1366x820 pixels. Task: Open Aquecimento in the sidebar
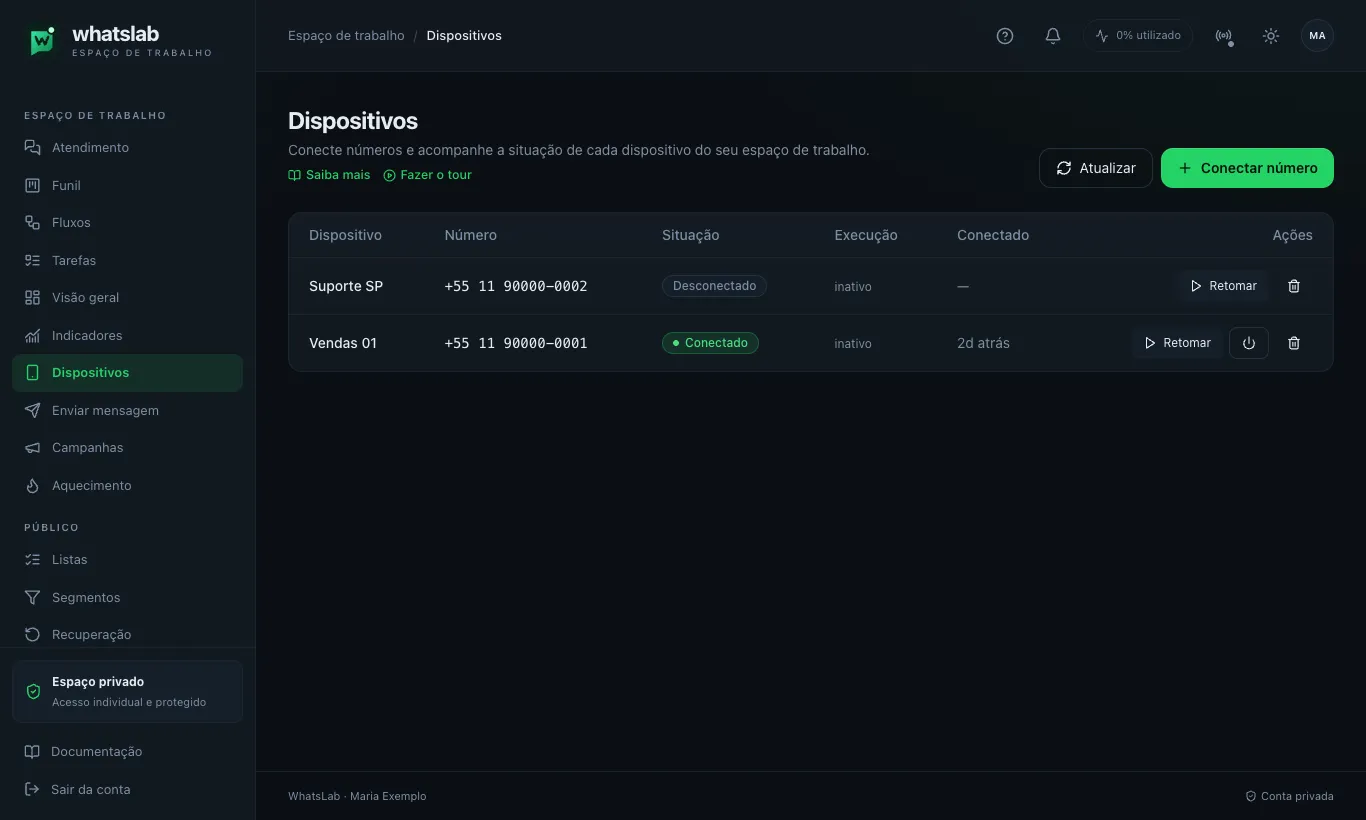pos(127,485)
